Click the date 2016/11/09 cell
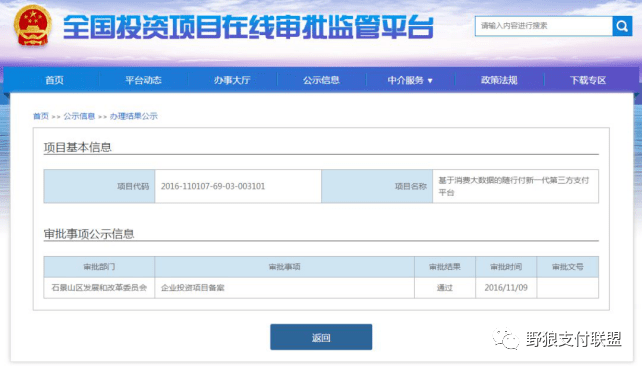Screen dimensions: 642x368 (506, 288)
